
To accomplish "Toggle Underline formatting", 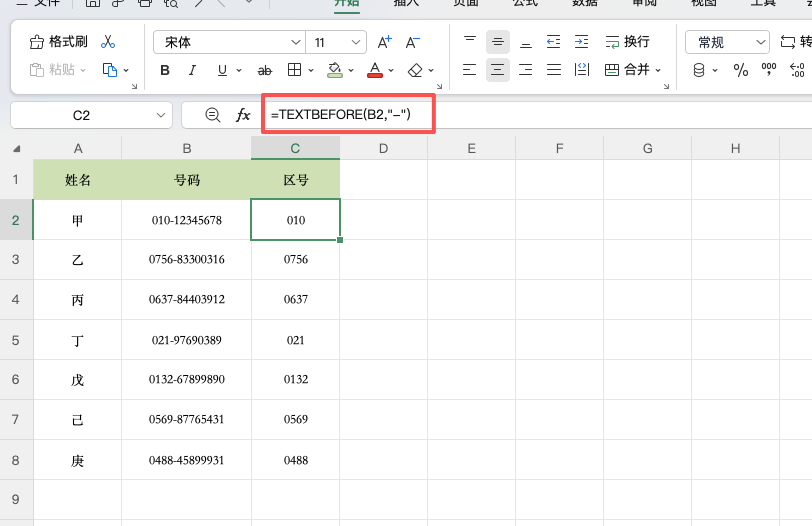I will [x=222, y=70].
